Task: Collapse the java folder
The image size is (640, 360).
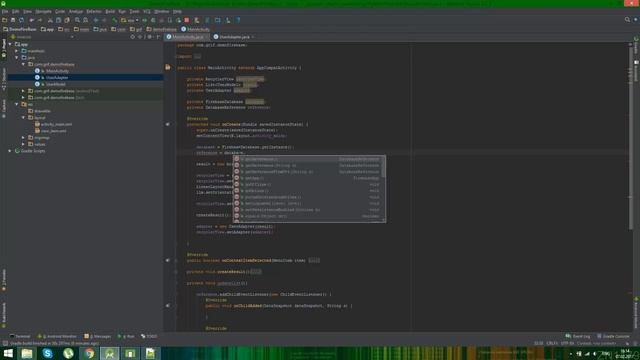Action: [x=17, y=58]
